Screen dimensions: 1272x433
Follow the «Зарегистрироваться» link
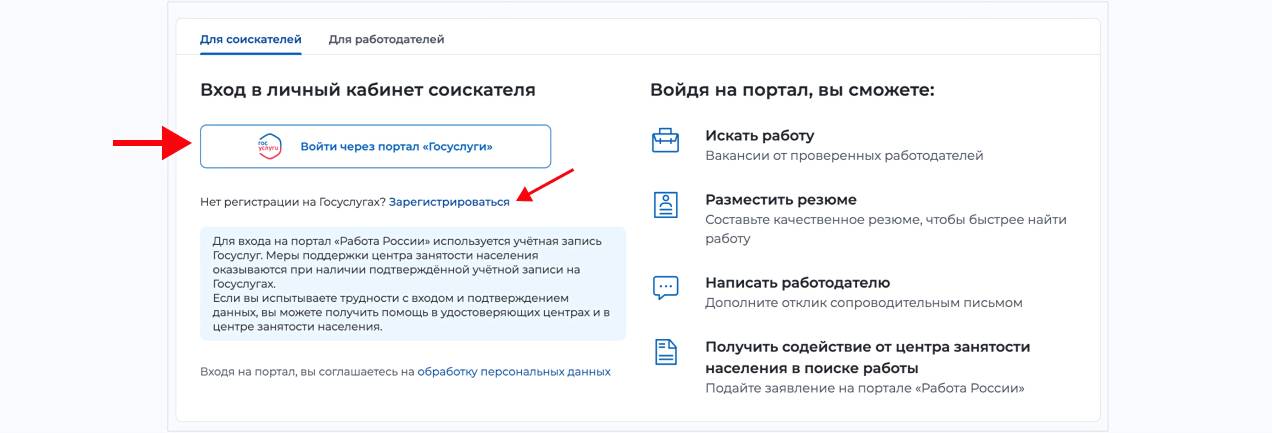(449, 201)
